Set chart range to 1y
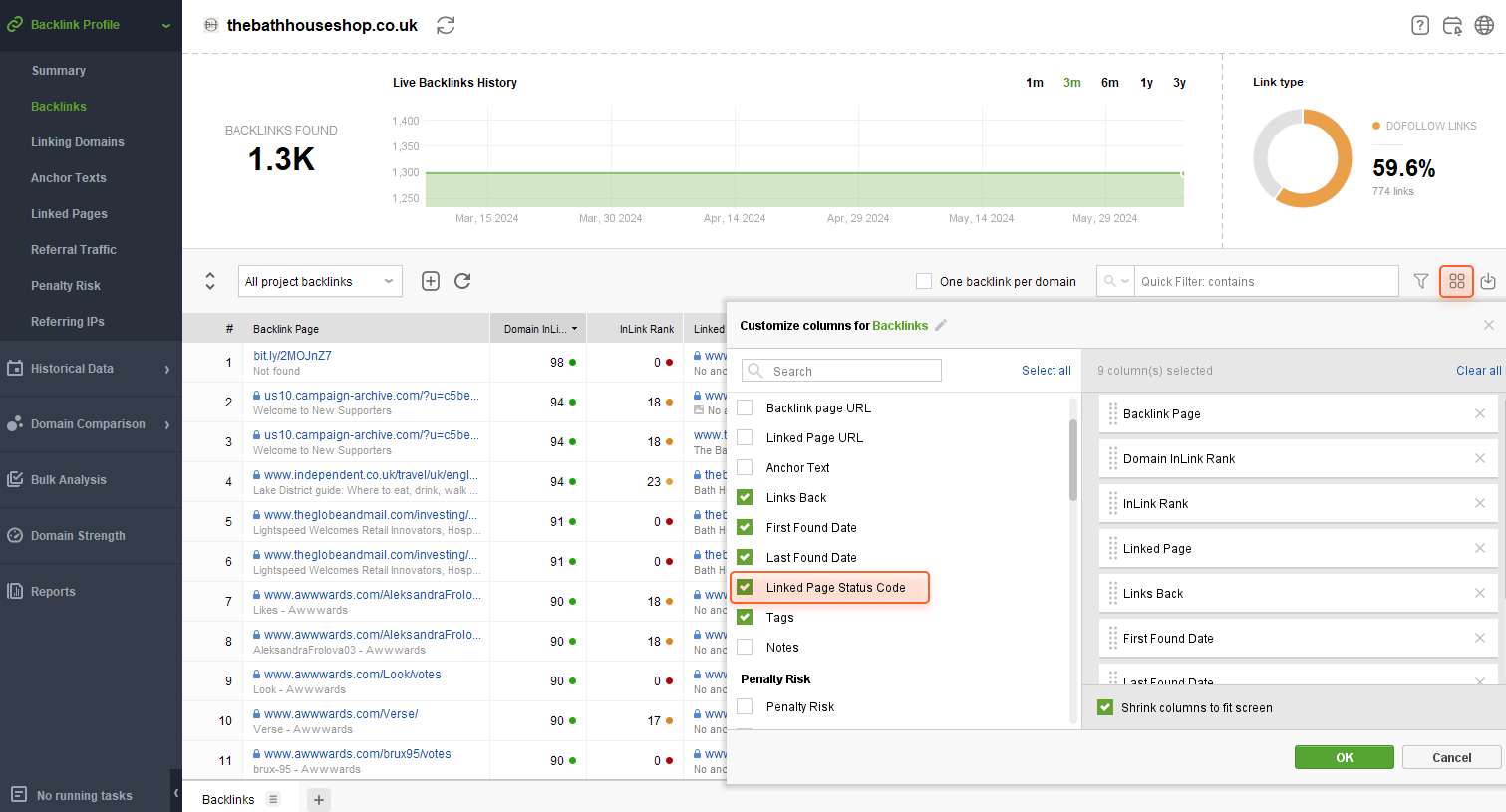Image resolution: width=1506 pixels, height=812 pixels. tap(1146, 83)
